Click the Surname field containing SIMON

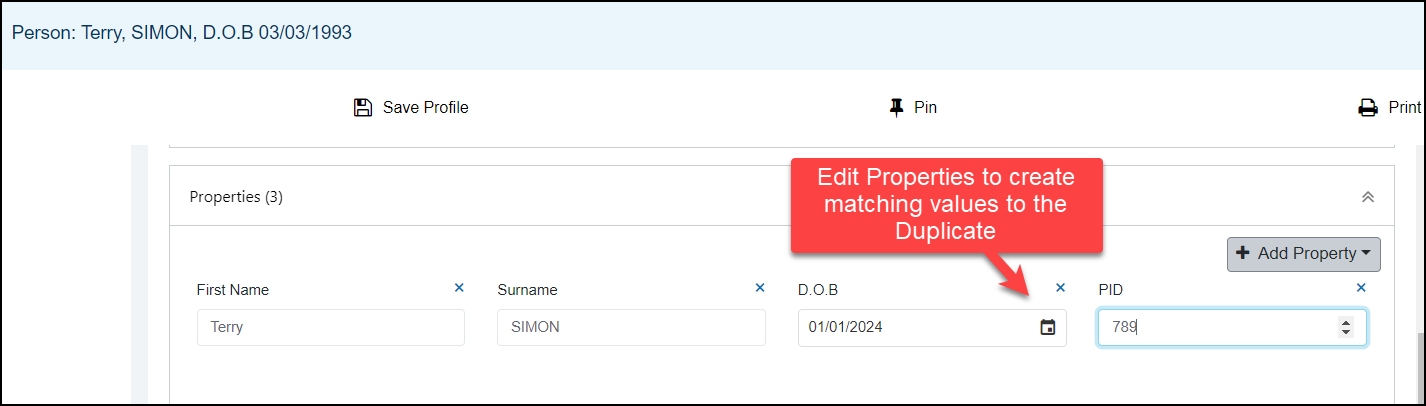(x=631, y=327)
